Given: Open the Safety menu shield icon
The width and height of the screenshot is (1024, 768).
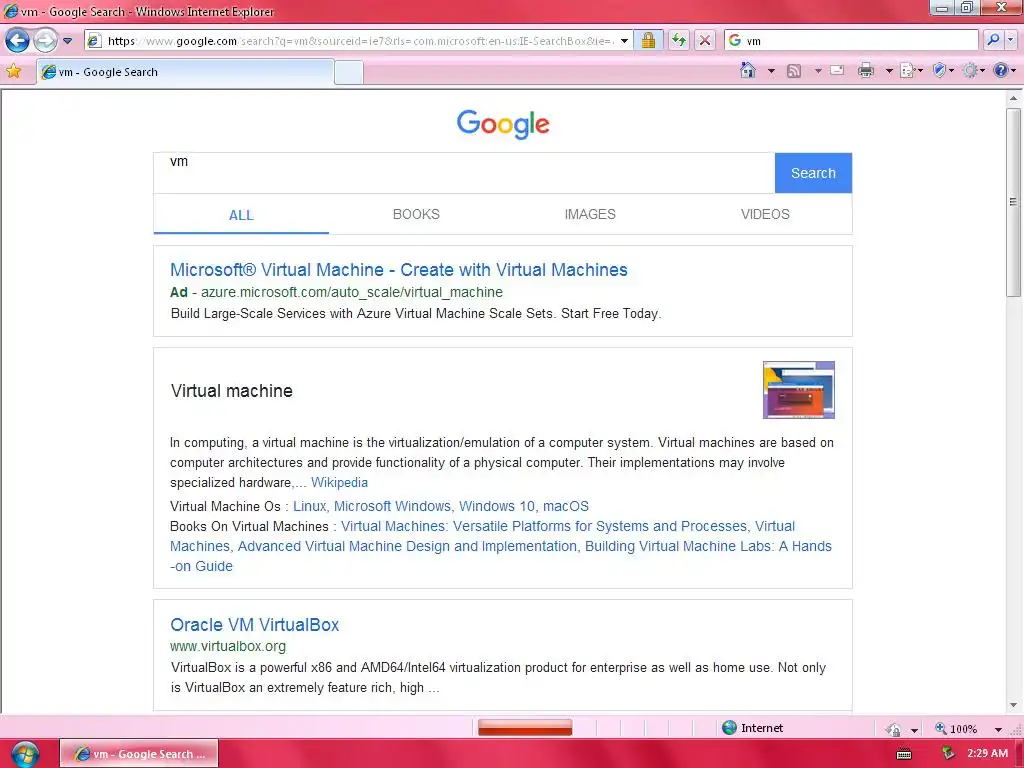Looking at the screenshot, I should 942,70.
